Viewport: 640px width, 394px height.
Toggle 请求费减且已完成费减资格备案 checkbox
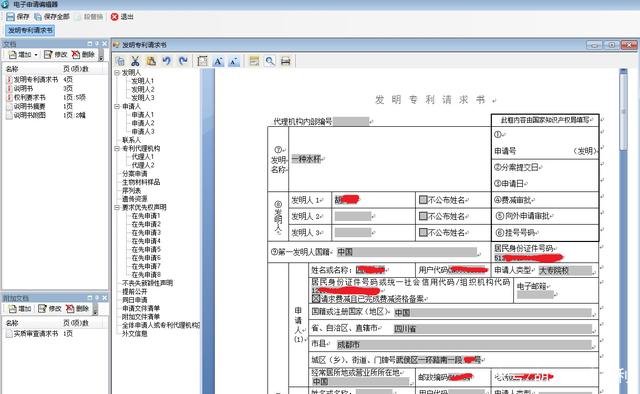click(x=316, y=299)
